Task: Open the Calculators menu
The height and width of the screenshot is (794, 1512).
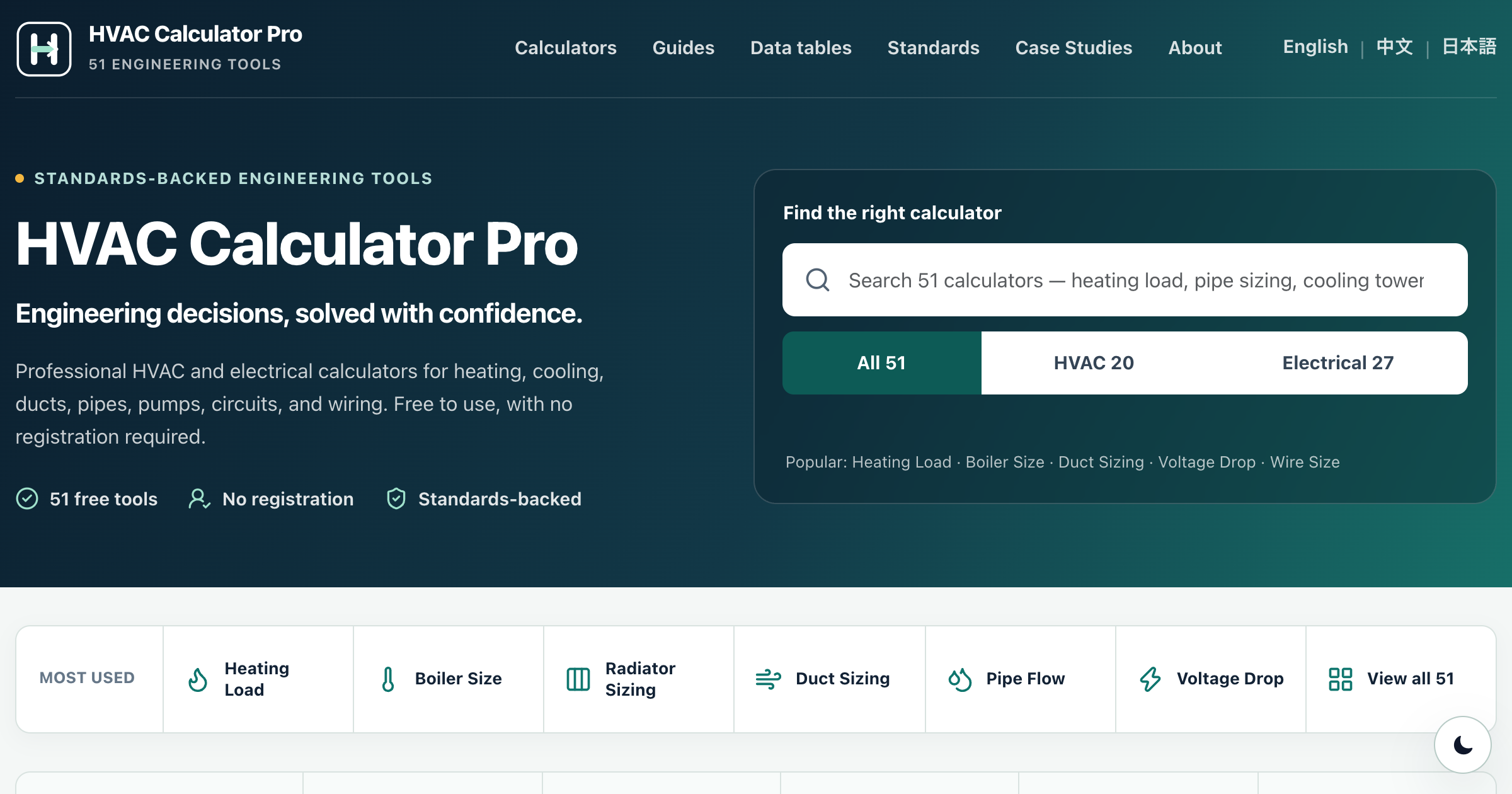Action: tap(565, 48)
